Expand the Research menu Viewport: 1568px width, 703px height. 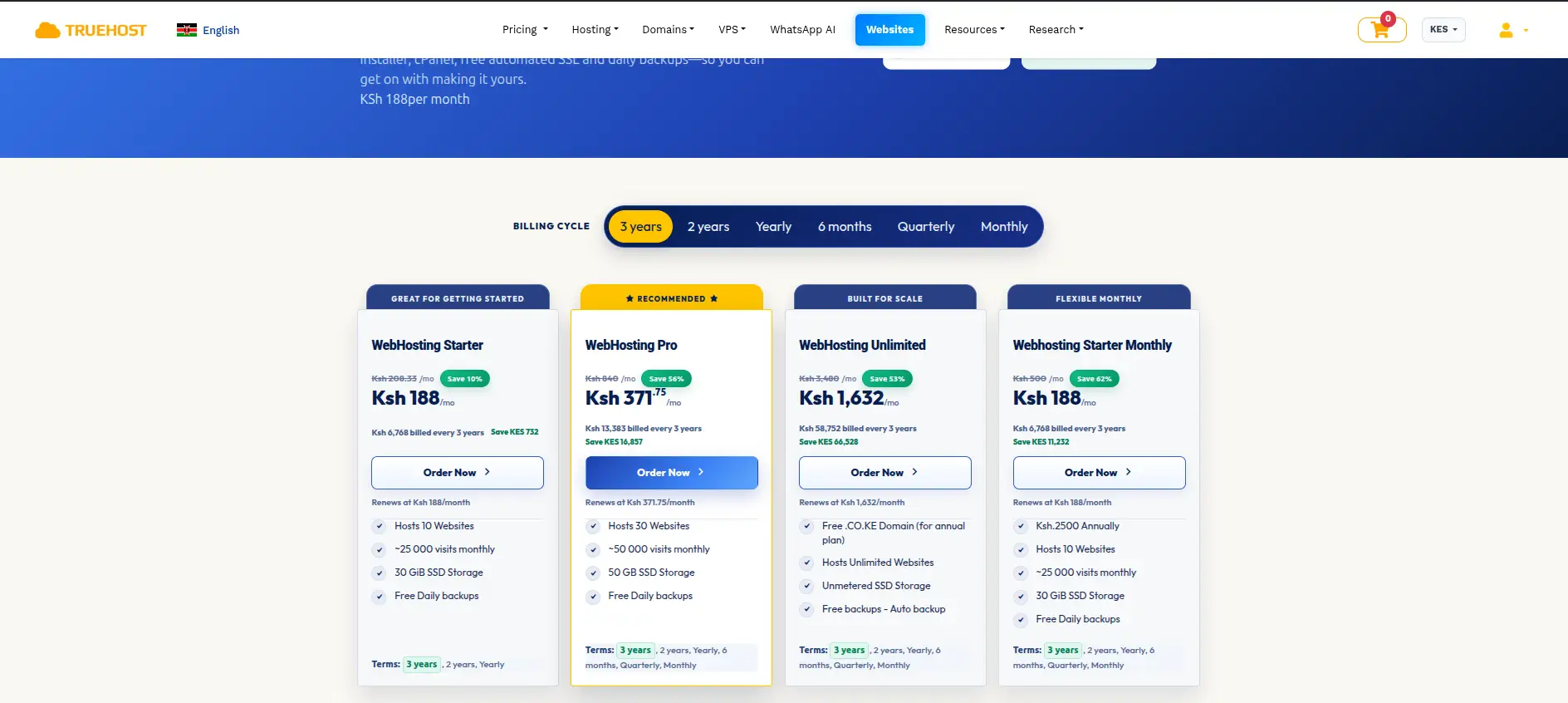tap(1056, 30)
